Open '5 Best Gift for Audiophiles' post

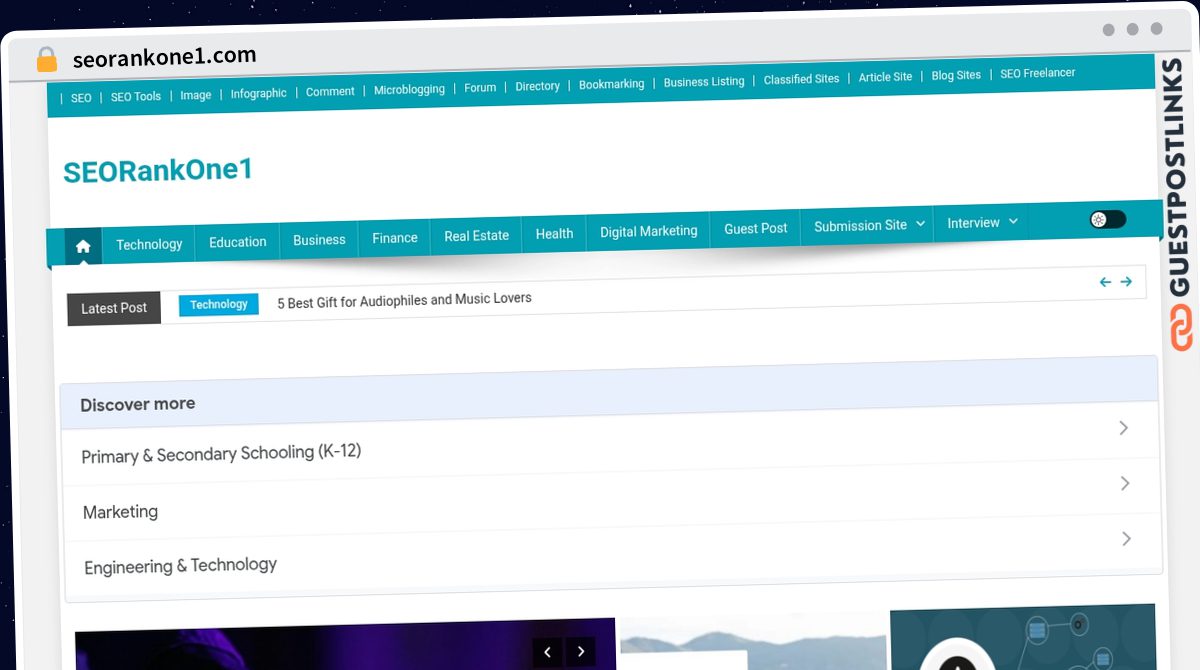click(404, 300)
